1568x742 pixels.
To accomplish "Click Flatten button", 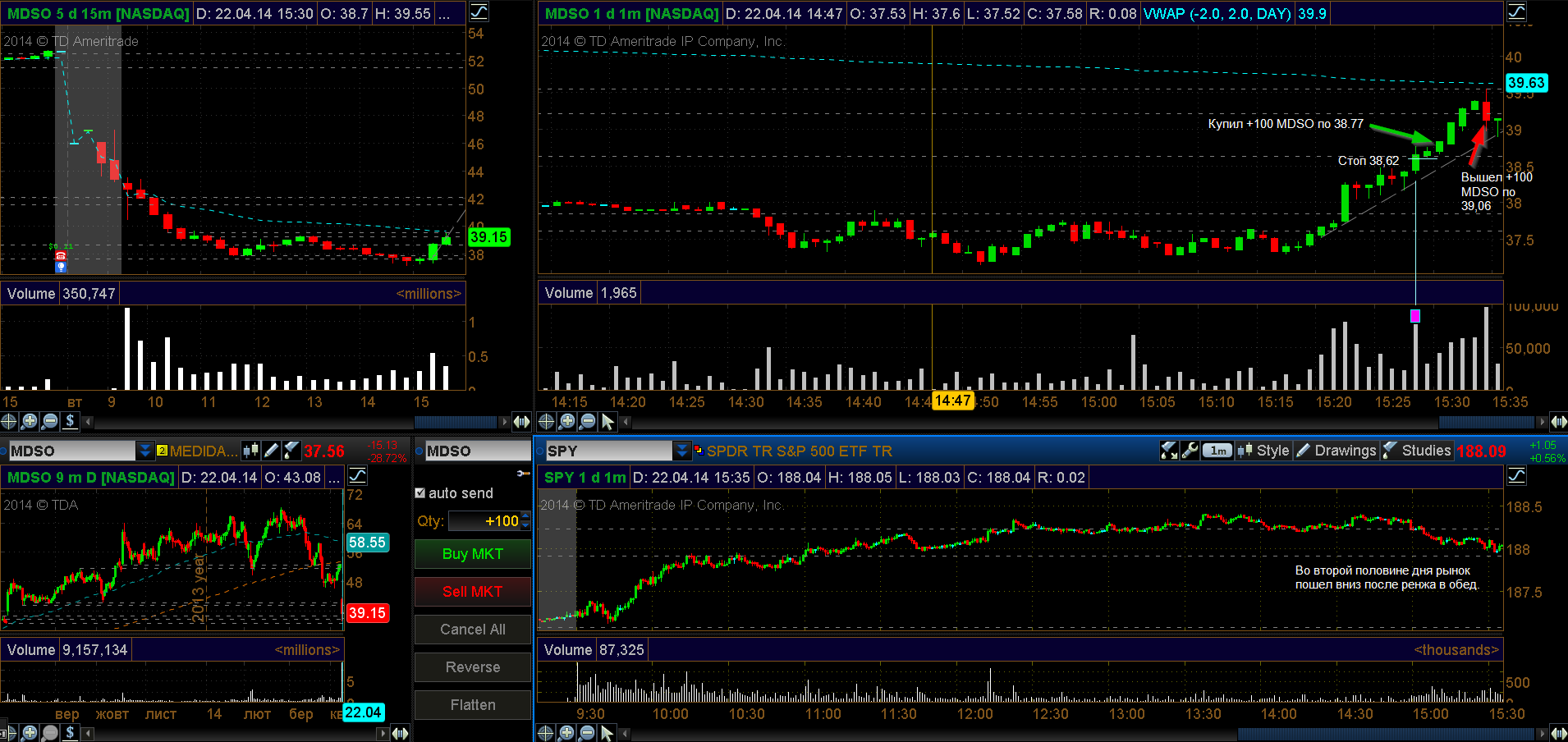I will pyautogui.click(x=473, y=705).
